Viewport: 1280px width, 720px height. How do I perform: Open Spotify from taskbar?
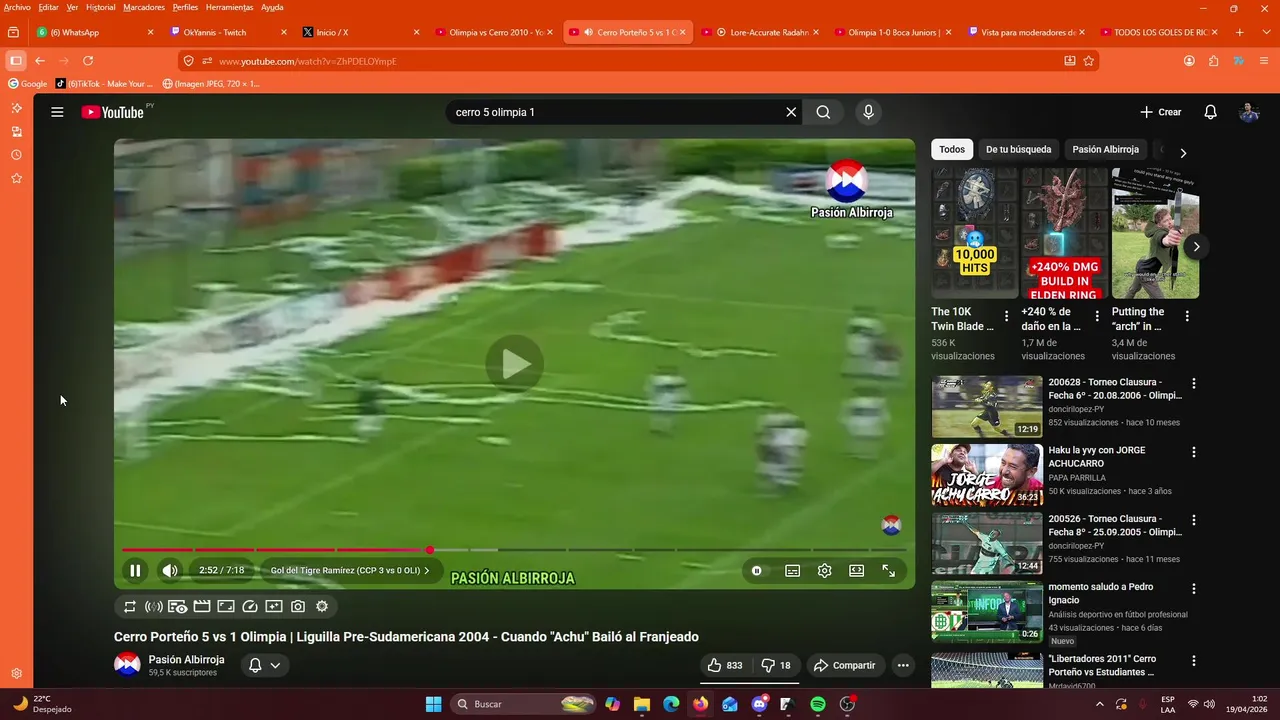pos(817,704)
